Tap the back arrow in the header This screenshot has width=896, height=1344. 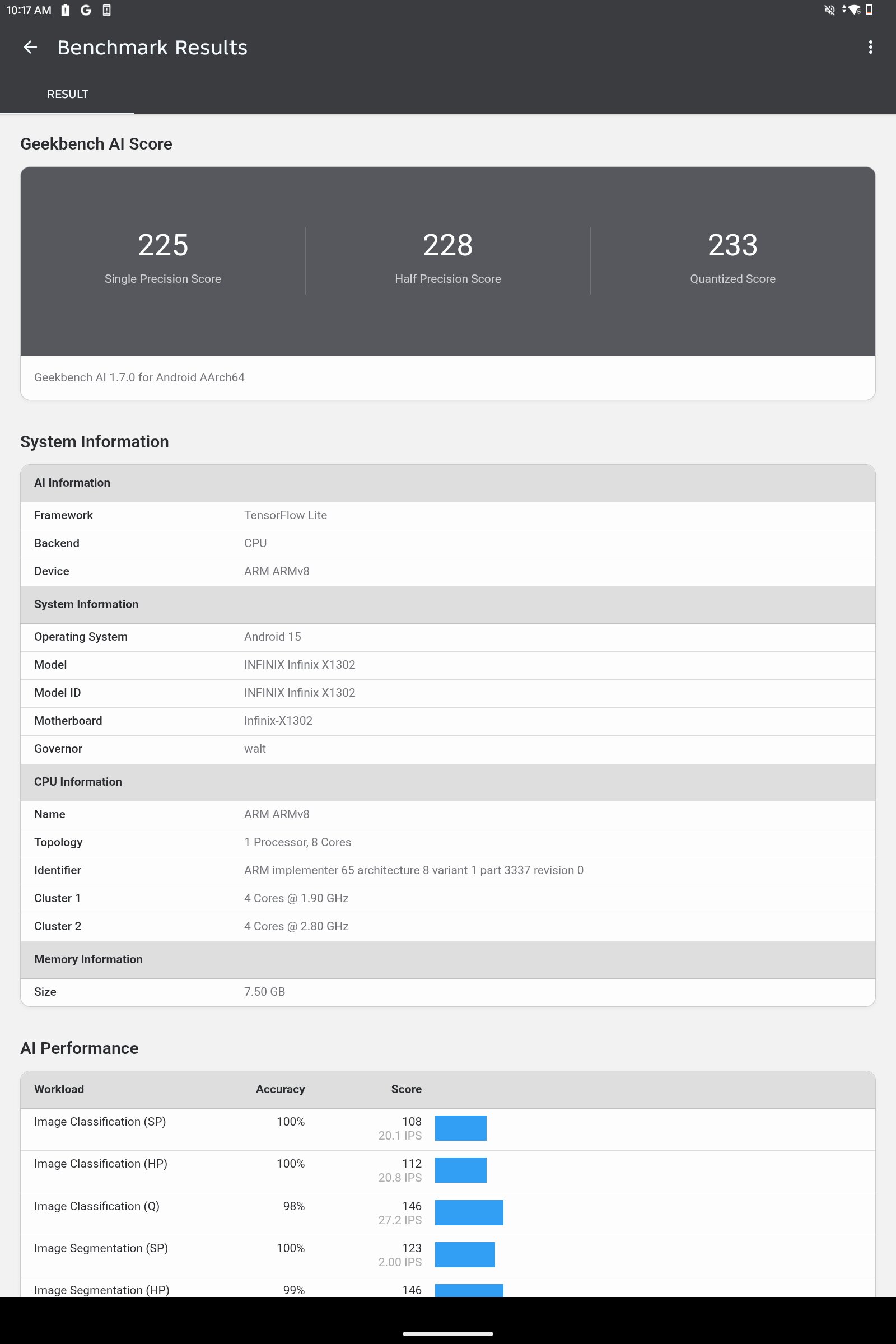pyautogui.click(x=30, y=48)
